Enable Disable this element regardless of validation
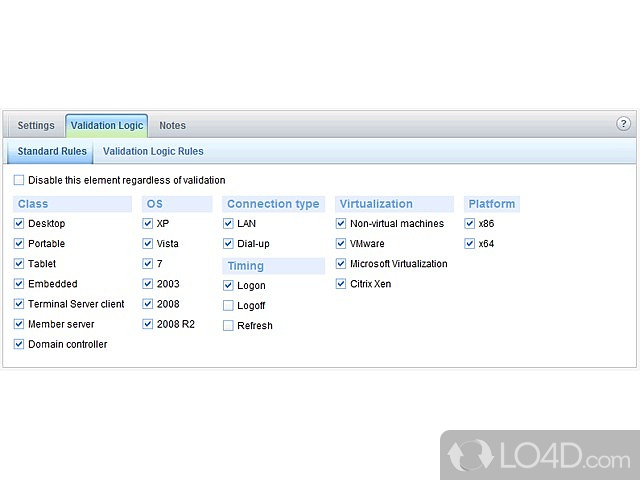Image resolution: width=640 pixels, height=480 pixels. pos(19,180)
